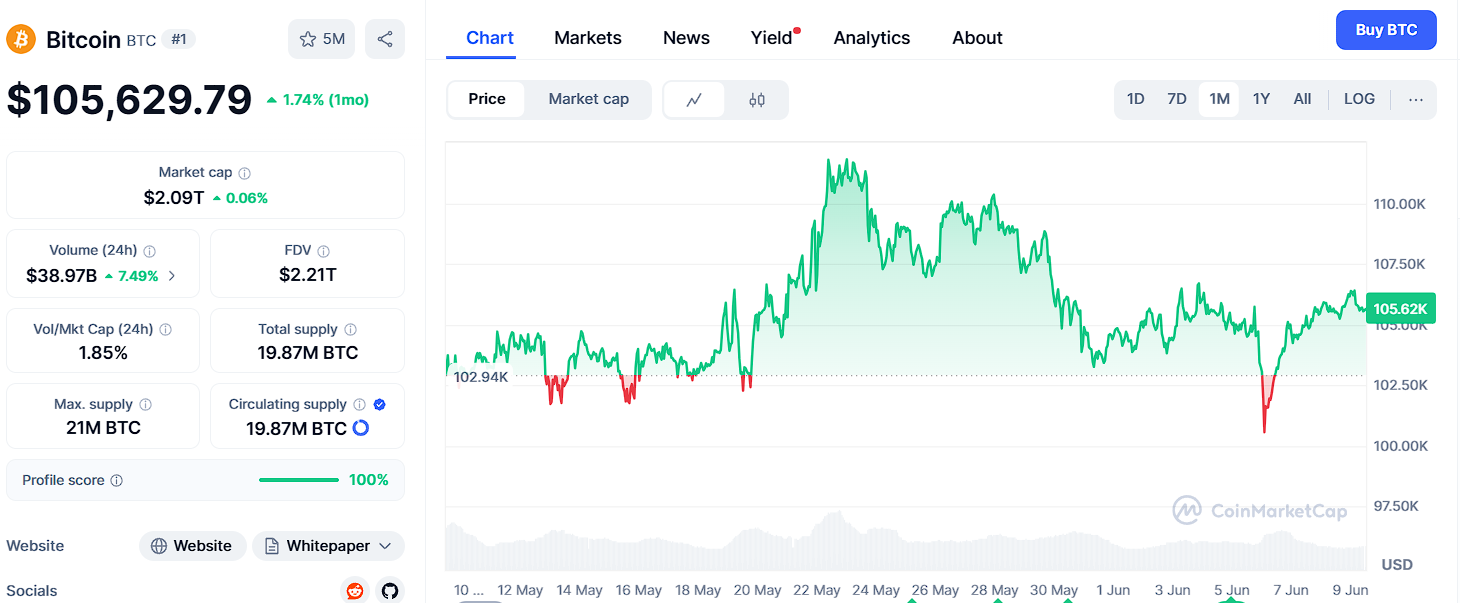This screenshot has width=1460, height=603.
Task: Select the Price toggle
Action: click(487, 99)
